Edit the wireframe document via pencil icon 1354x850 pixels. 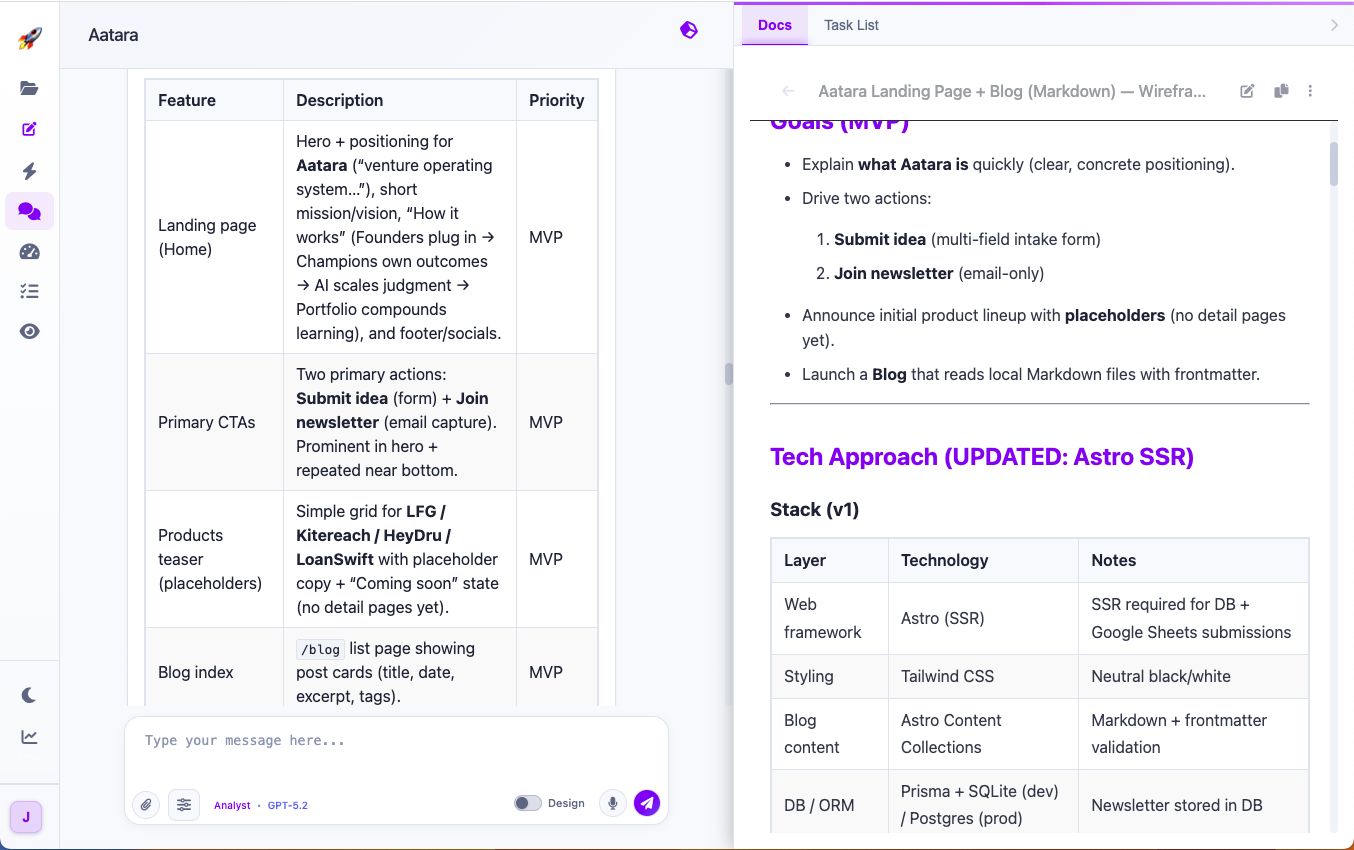[x=1247, y=91]
